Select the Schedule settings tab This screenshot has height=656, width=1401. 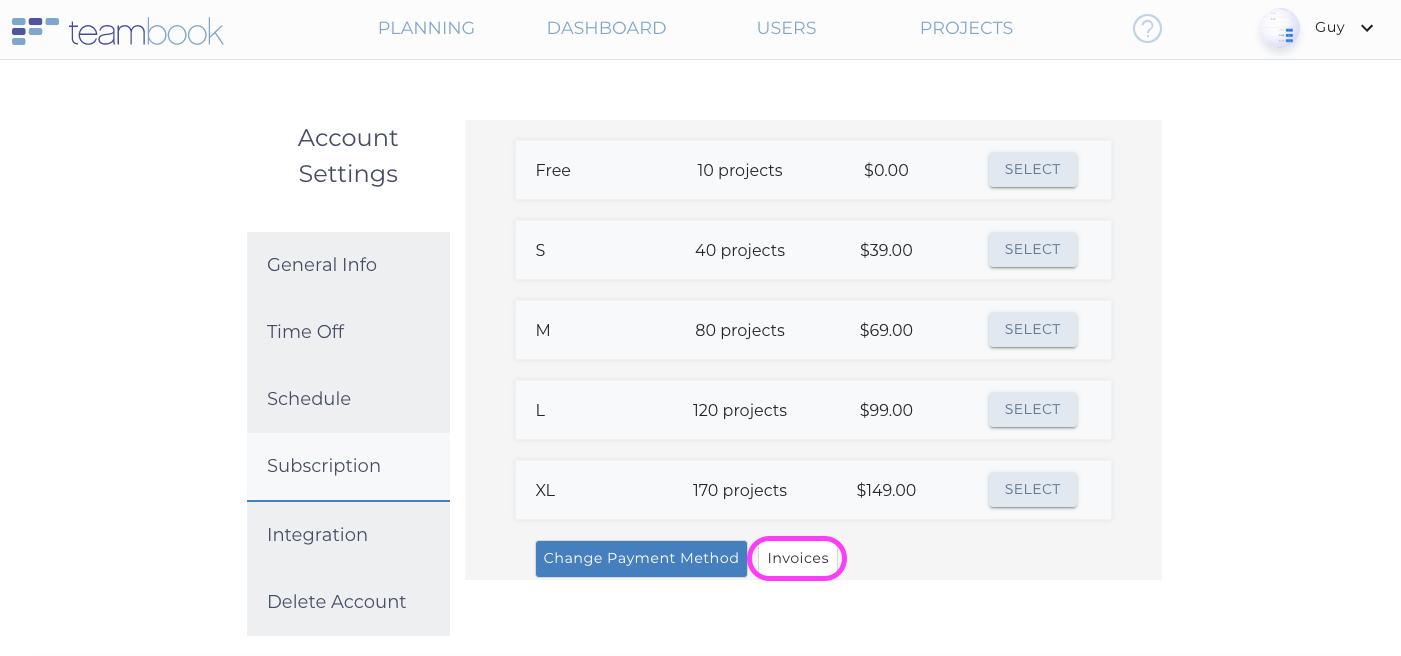(309, 399)
